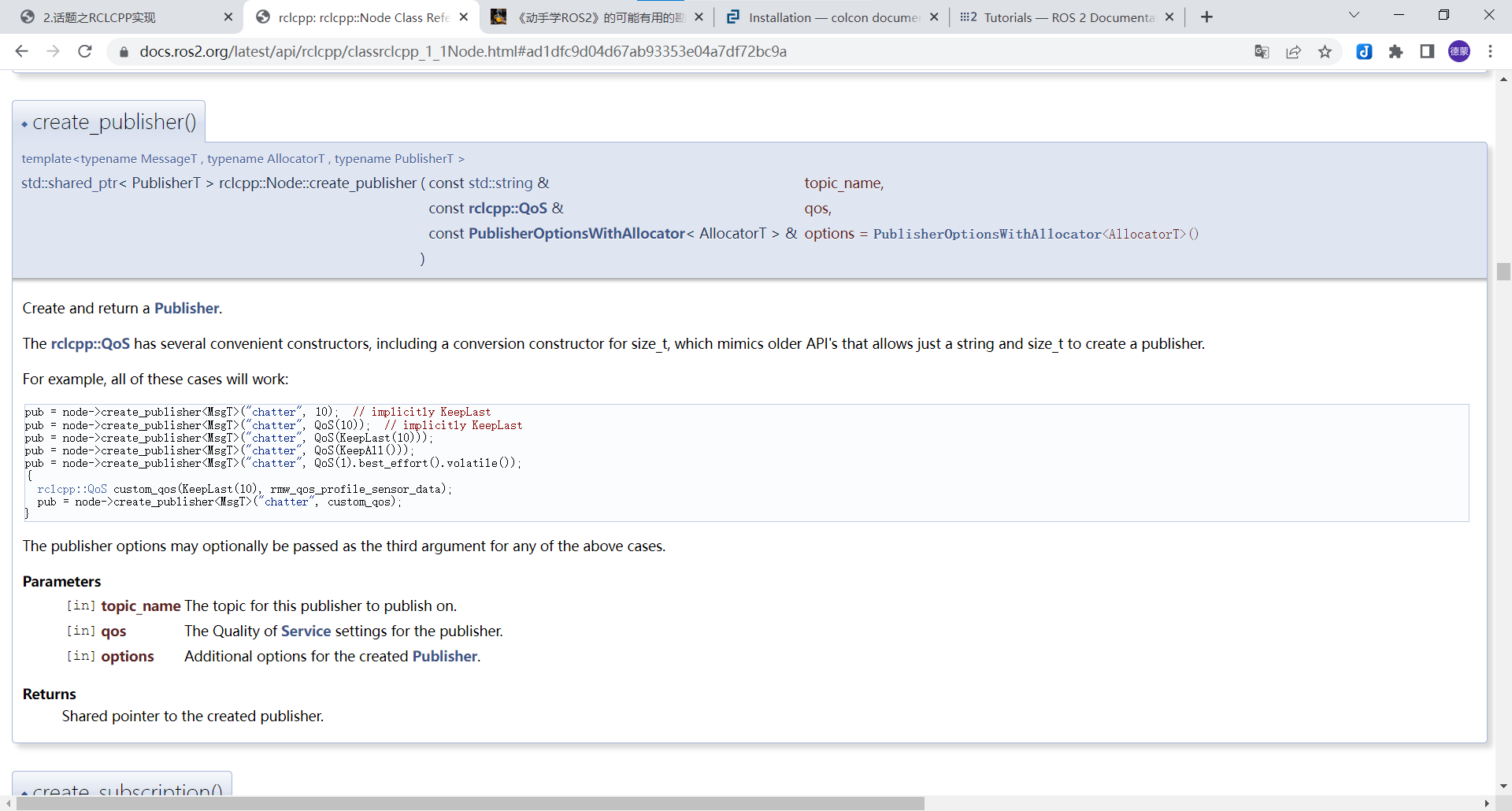Click the qos parameter name
Image resolution: width=1512 pixels, height=811 pixels.
(x=113, y=631)
